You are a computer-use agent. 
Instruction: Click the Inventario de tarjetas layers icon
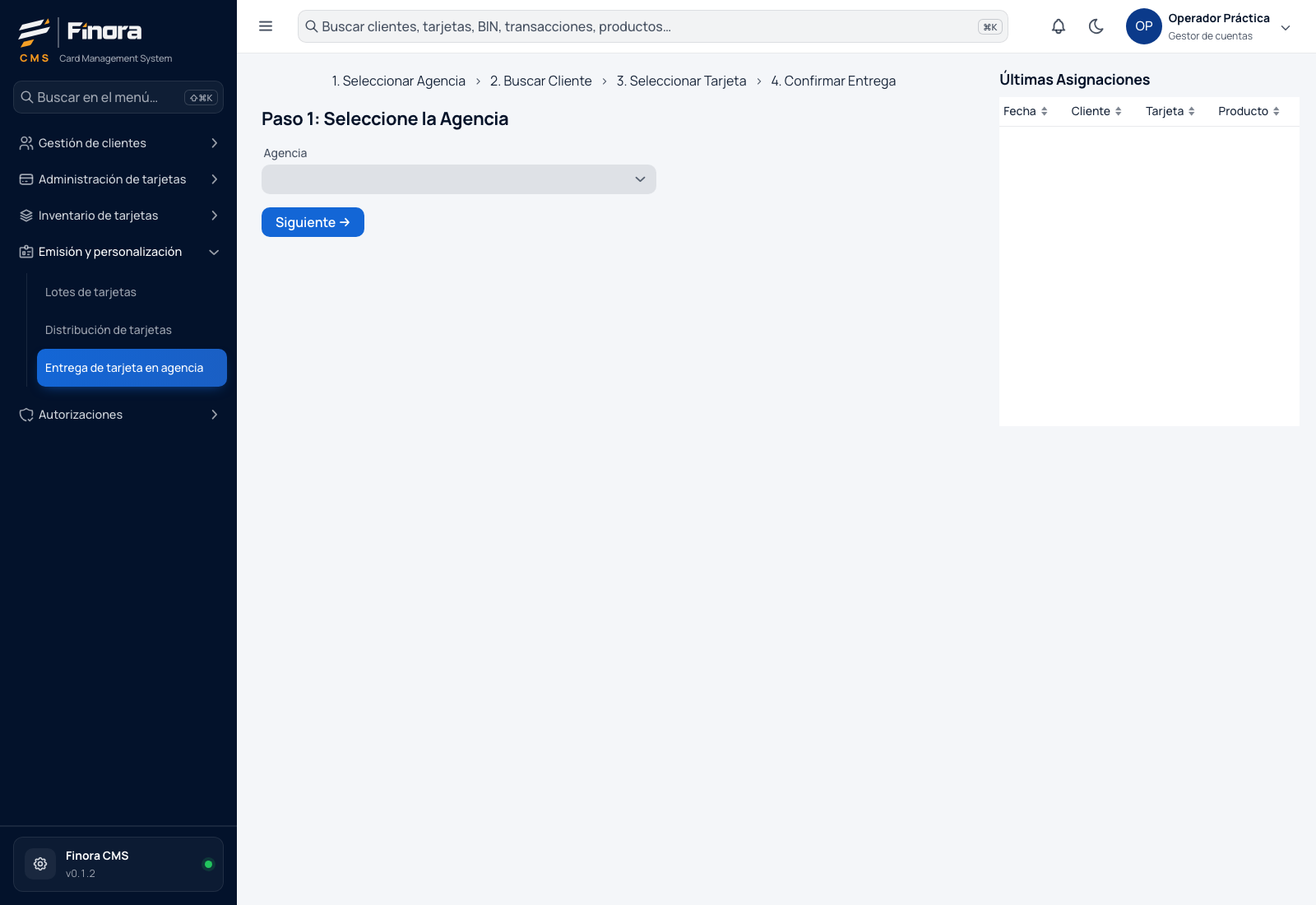click(26, 216)
